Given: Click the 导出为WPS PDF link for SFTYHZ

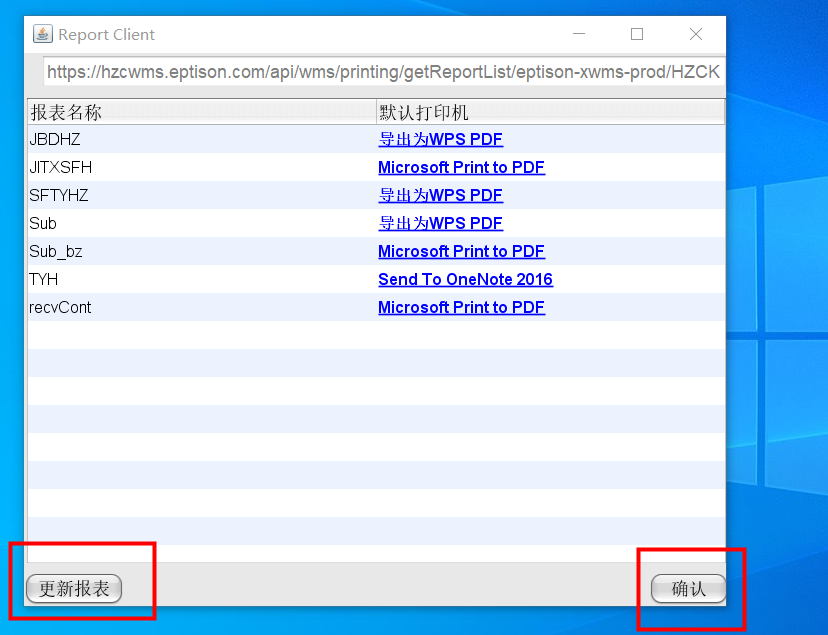Looking at the screenshot, I should pyautogui.click(x=440, y=196).
